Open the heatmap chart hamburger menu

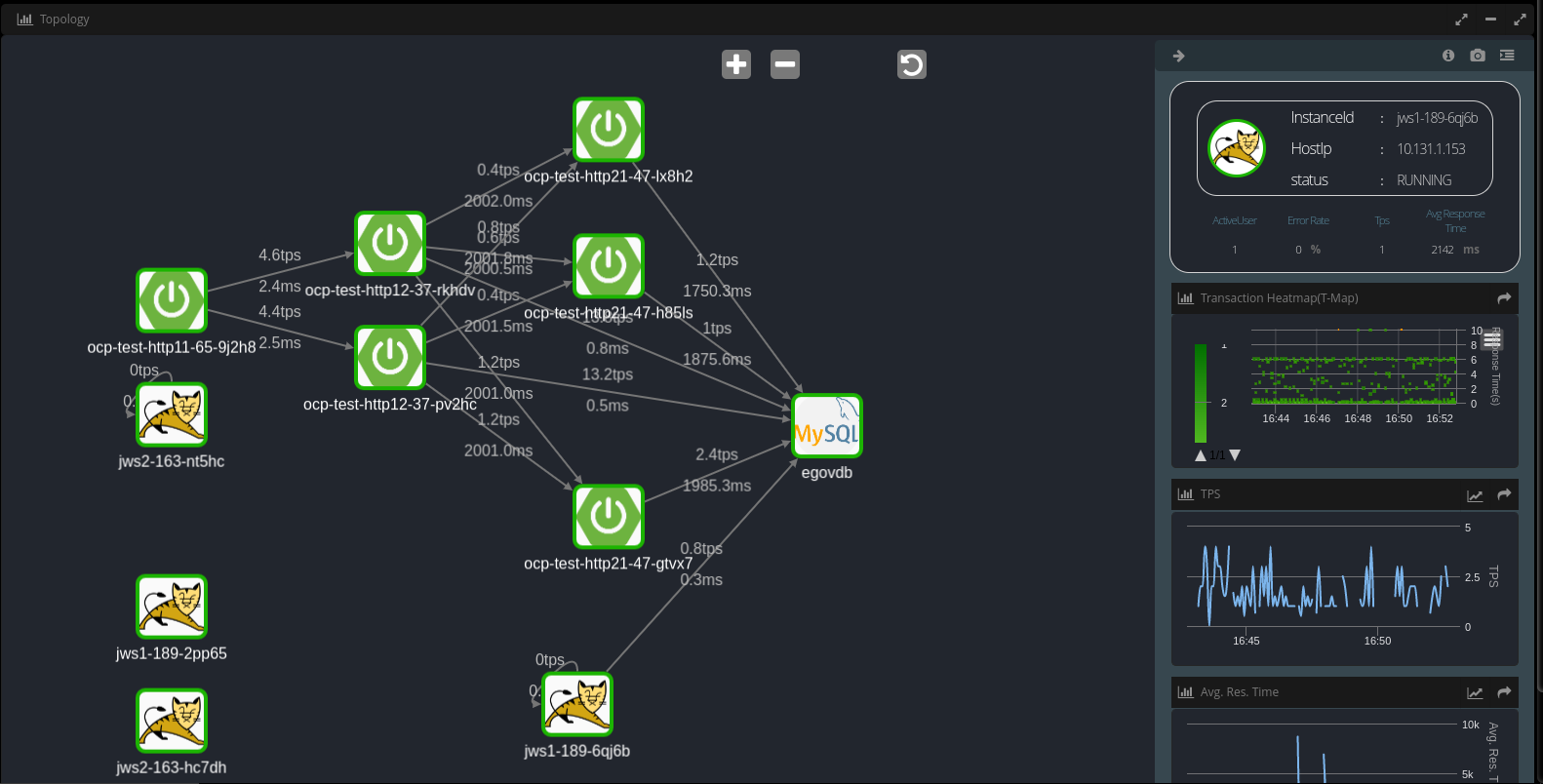point(1492,339)
